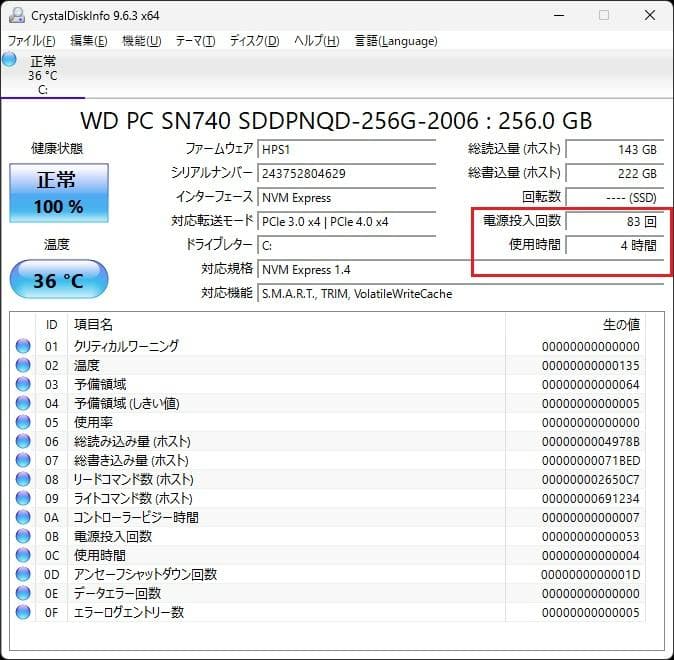The image size is (674, 660).
Task: Open the 言語(Language) menu
Action: (x=395, y=41)
